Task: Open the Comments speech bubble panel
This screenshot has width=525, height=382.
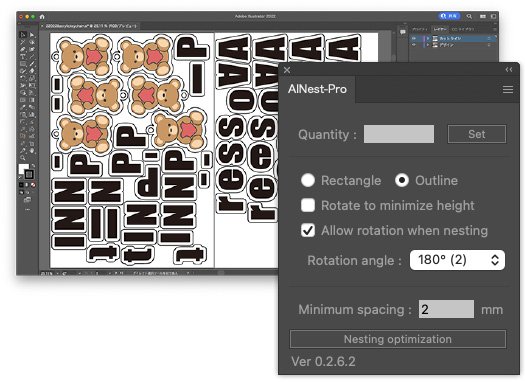Action: [x=402, y=32]
